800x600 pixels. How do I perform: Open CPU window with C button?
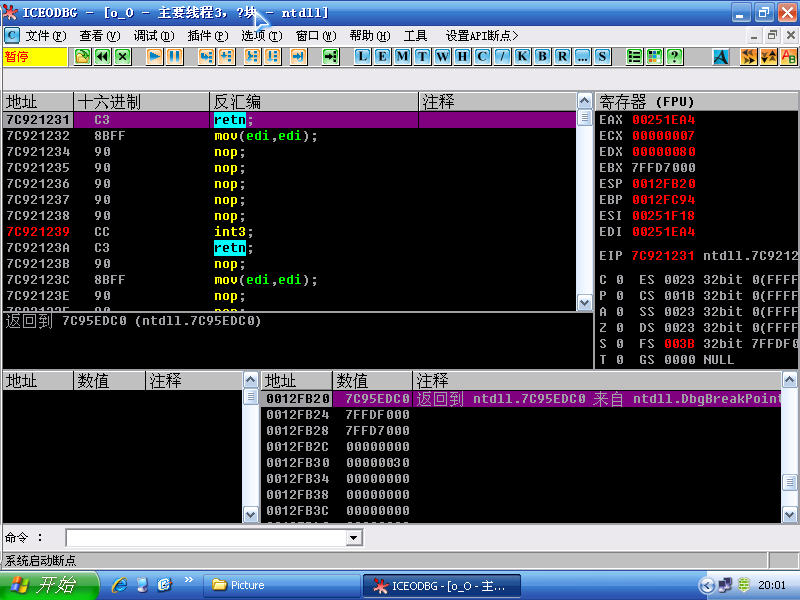pyautogui.click(x=482, y=56)
